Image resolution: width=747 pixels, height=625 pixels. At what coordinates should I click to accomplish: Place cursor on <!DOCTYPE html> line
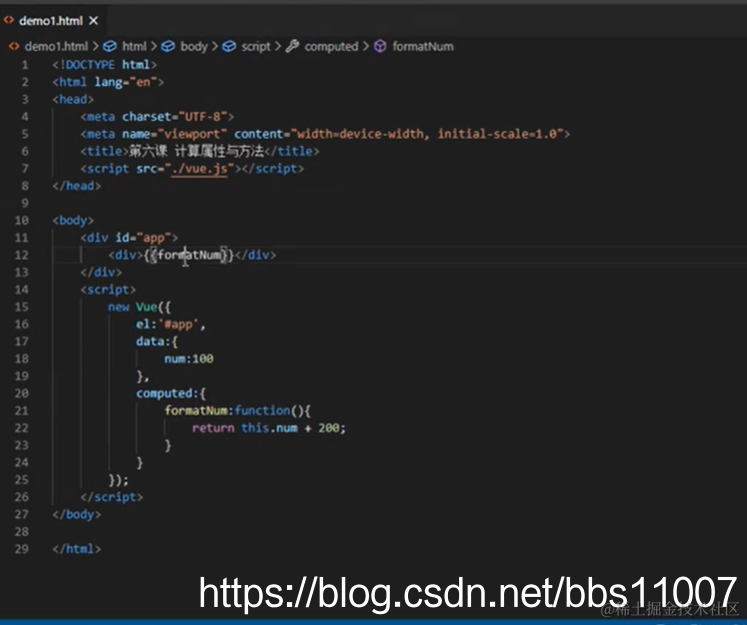(x=104, y=65)
